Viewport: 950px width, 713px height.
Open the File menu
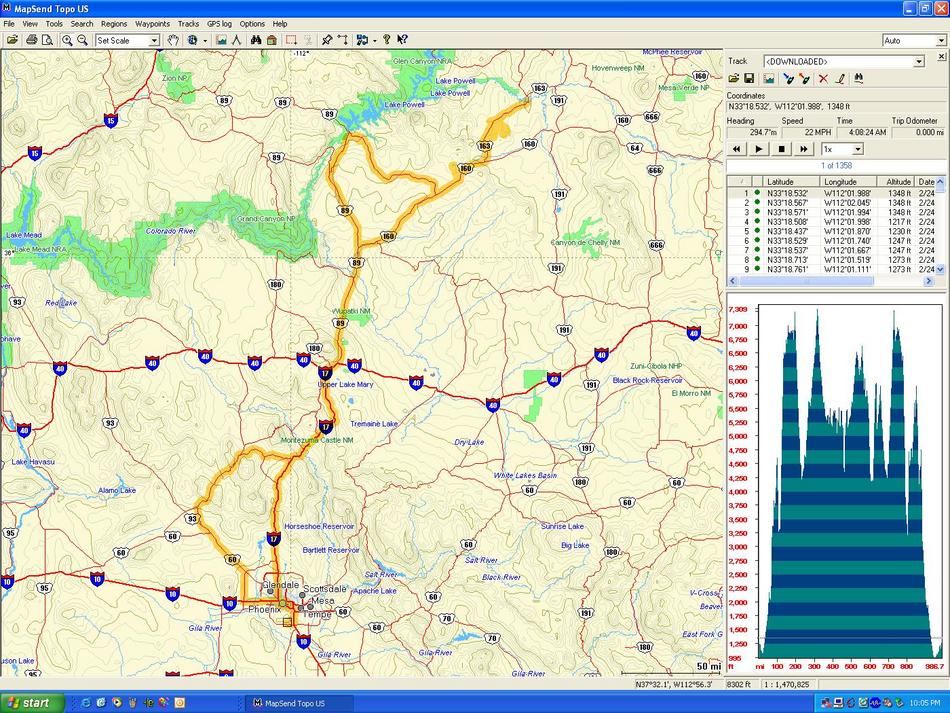(x=9, y=24)
